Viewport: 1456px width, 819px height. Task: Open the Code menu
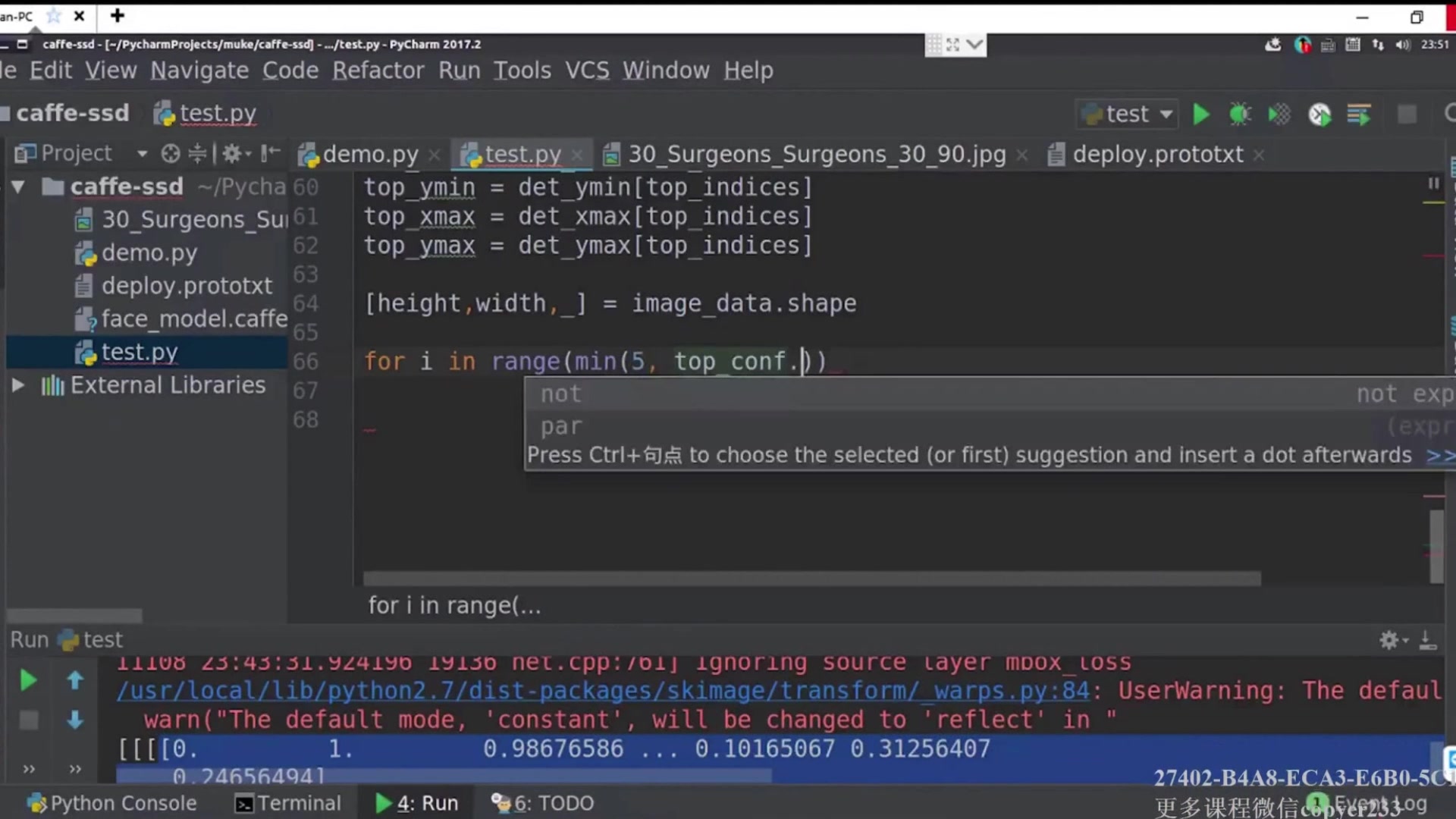point(290,71)
